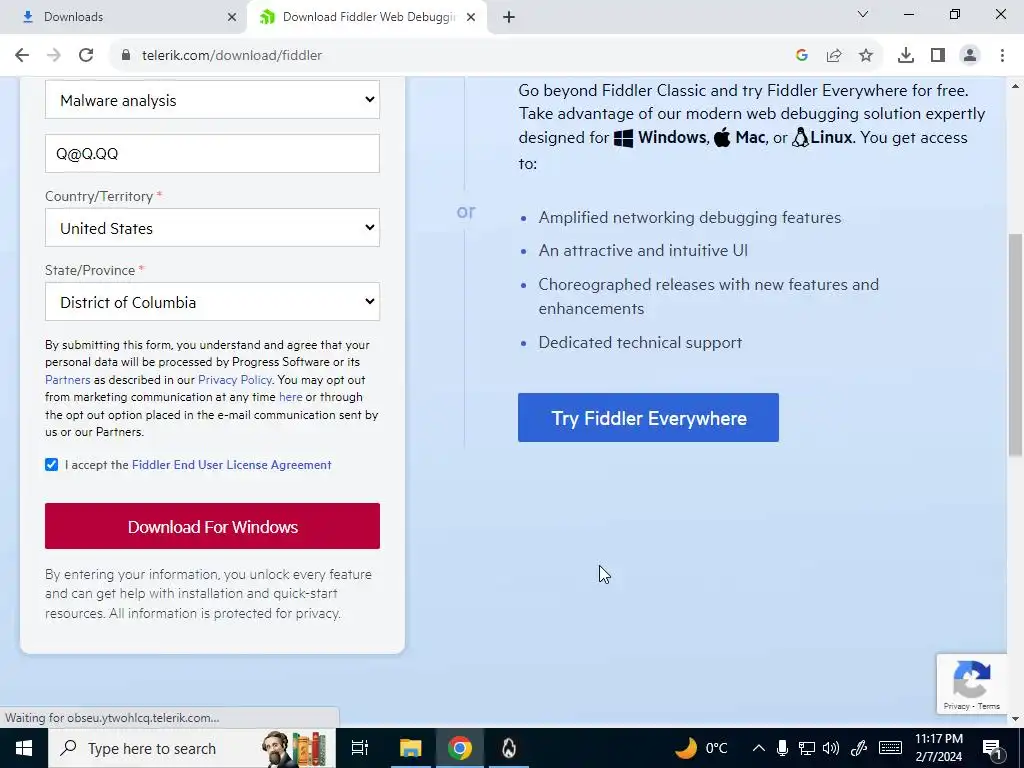Click Download For Windows button
The height and width of the screenshot is (768, 1024).
(x=212, y=526)
